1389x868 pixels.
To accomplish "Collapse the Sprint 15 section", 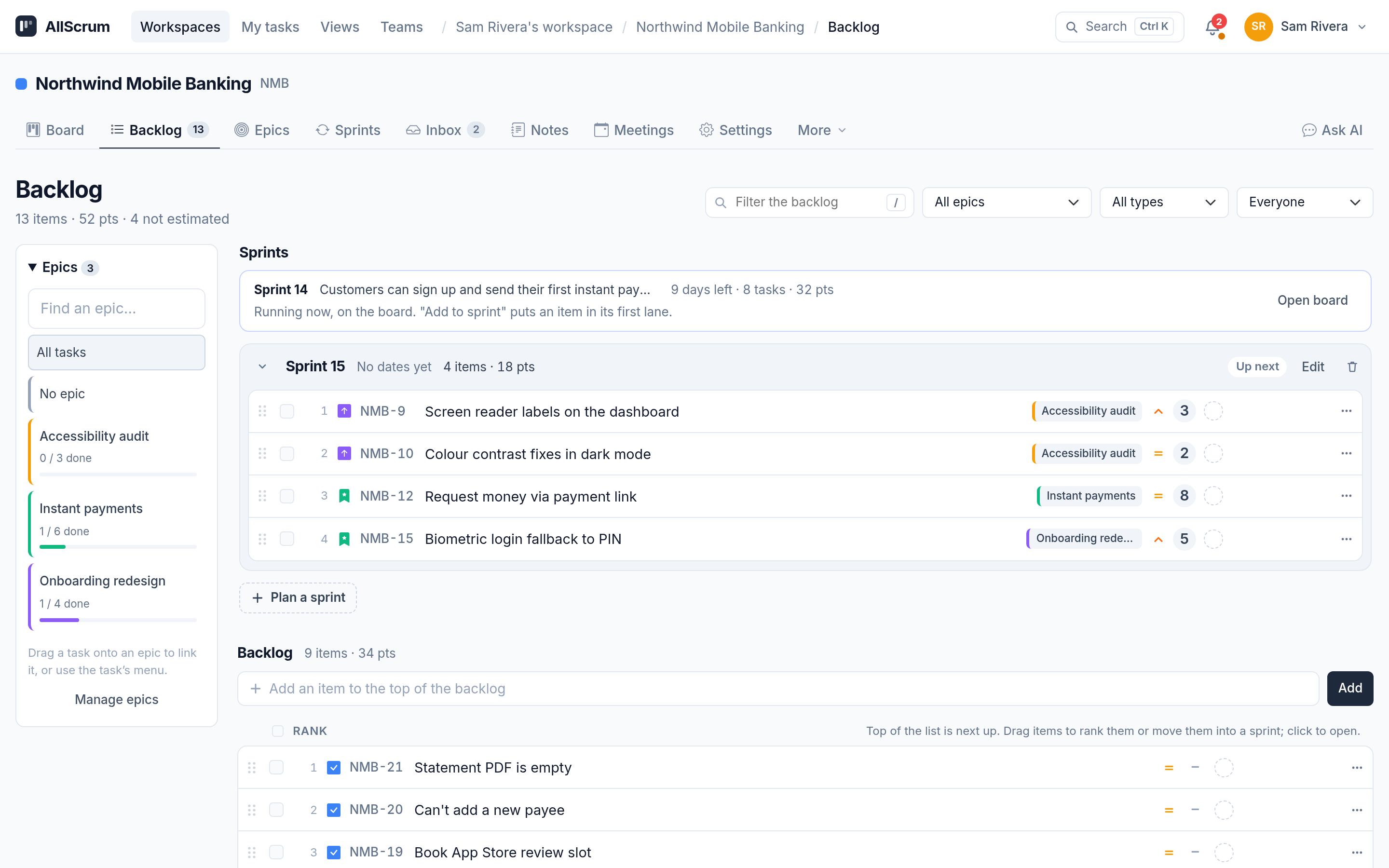I will click(262, 367).
